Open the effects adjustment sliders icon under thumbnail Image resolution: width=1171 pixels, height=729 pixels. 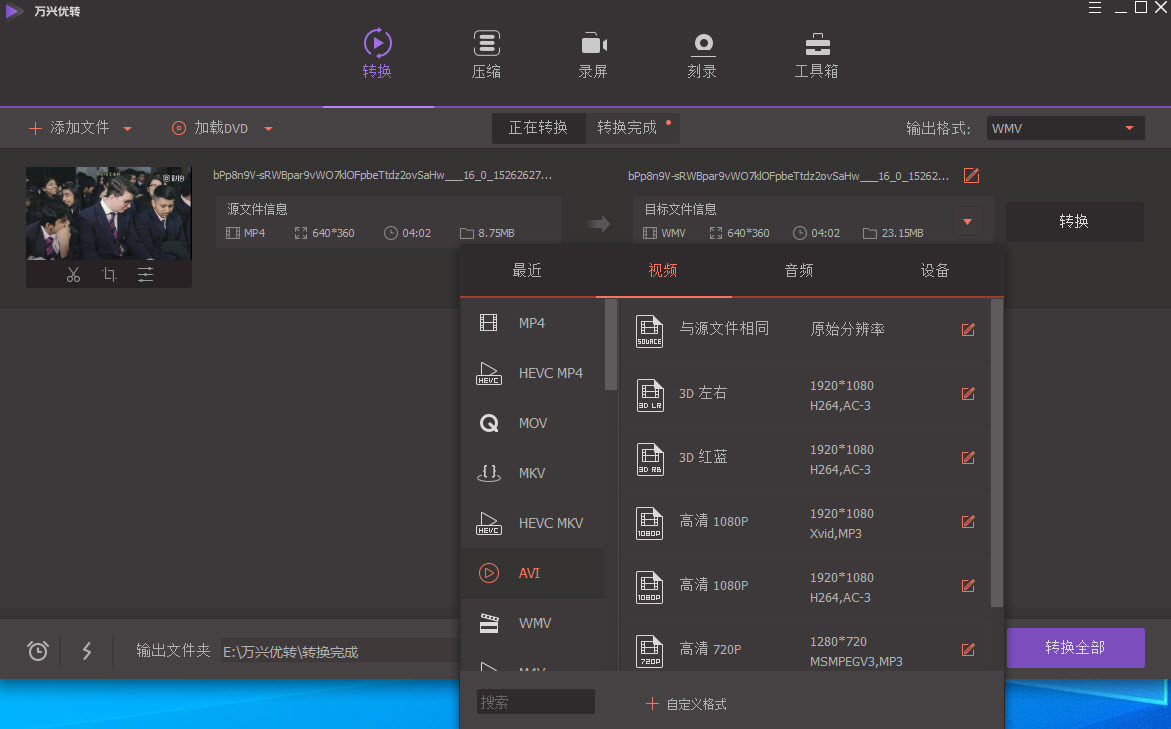[145, 274]
